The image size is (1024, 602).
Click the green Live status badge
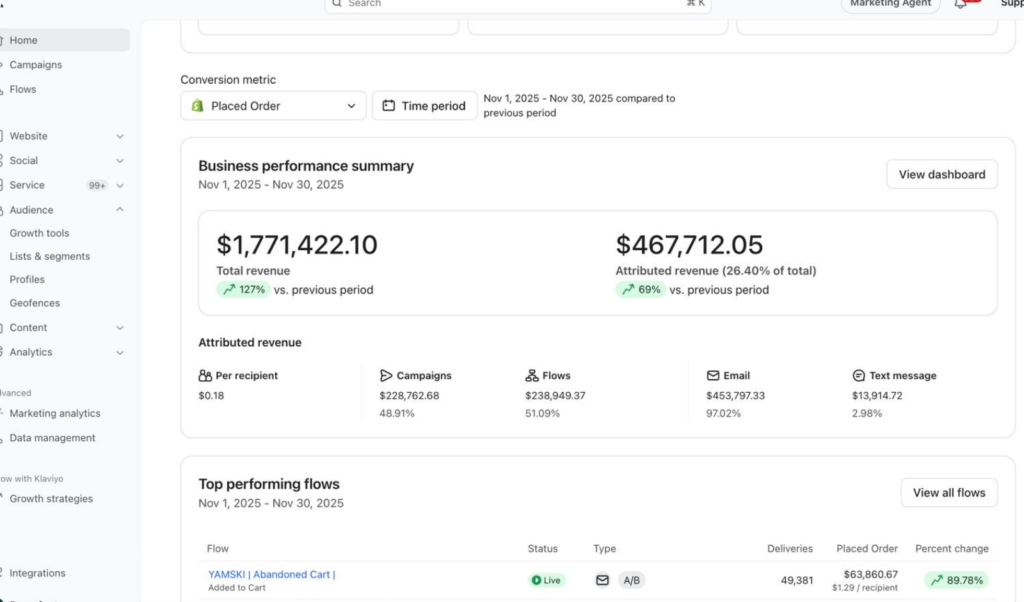(x=546, y=580)
